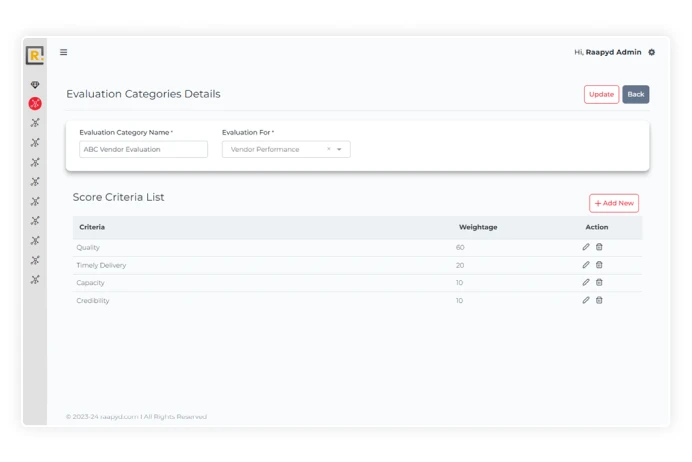Open the diamond icon in sidebar
Screen dimensions: 692x462
click(x=35, y=86)
